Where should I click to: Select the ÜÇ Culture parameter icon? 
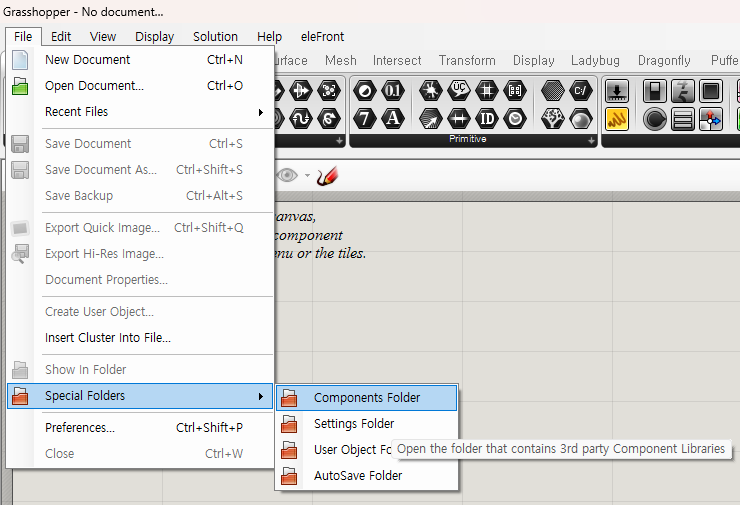coord(459,91)
